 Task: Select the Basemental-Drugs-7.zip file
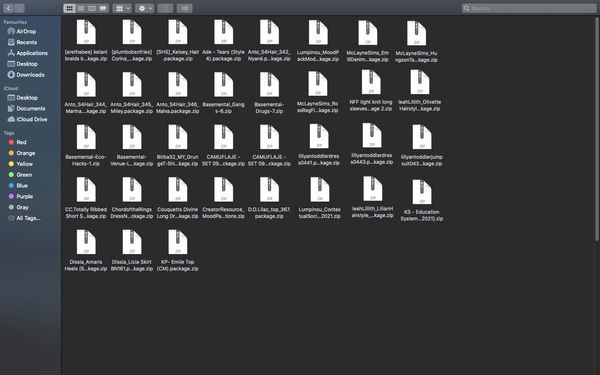point(269,93)
